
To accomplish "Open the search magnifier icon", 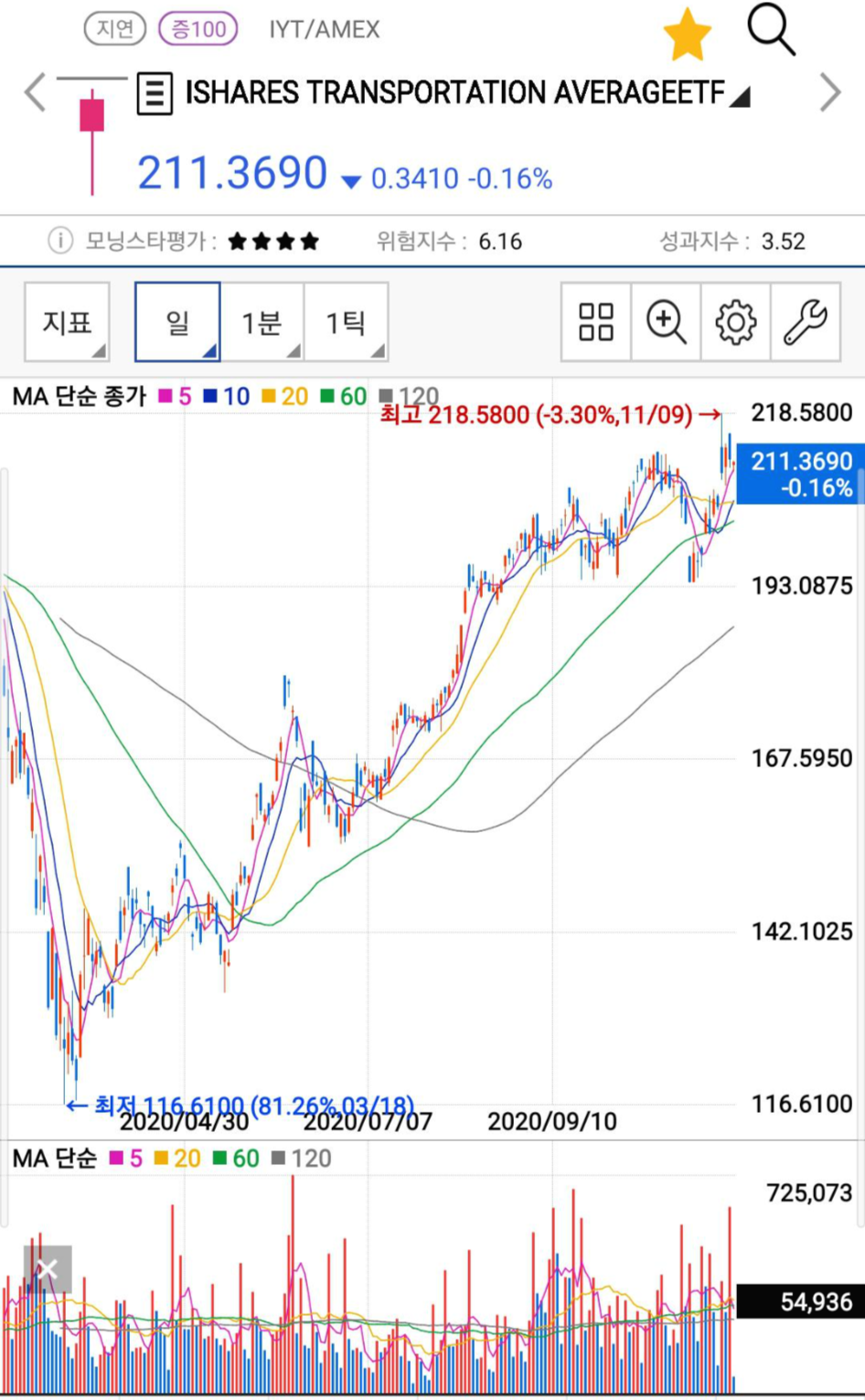I will [x=771, y=29].
